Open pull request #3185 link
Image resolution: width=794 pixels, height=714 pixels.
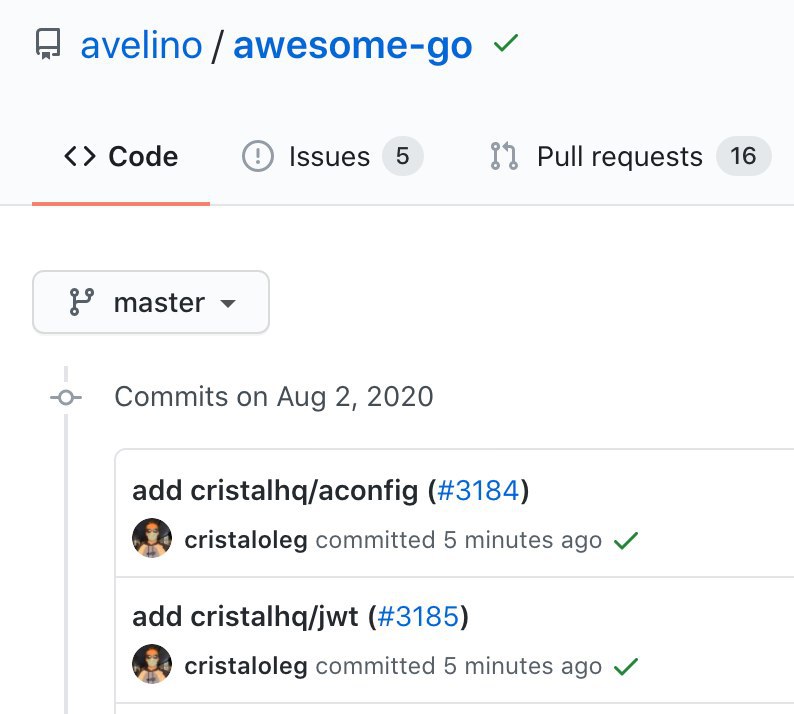pos(418,616)
